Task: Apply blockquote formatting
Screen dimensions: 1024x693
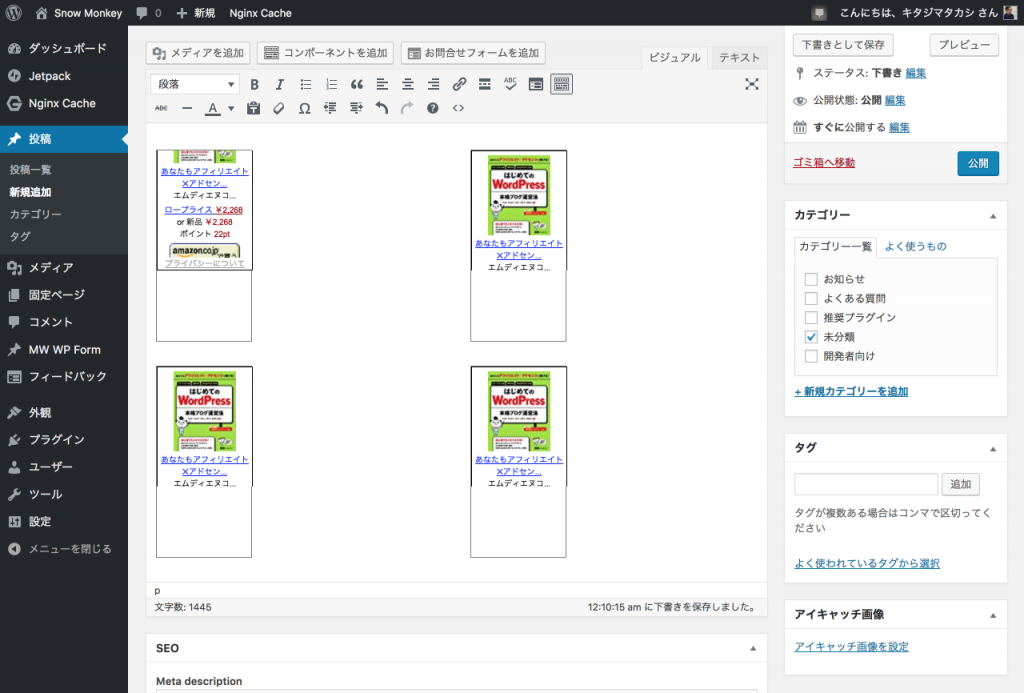Action: point(357,84)
